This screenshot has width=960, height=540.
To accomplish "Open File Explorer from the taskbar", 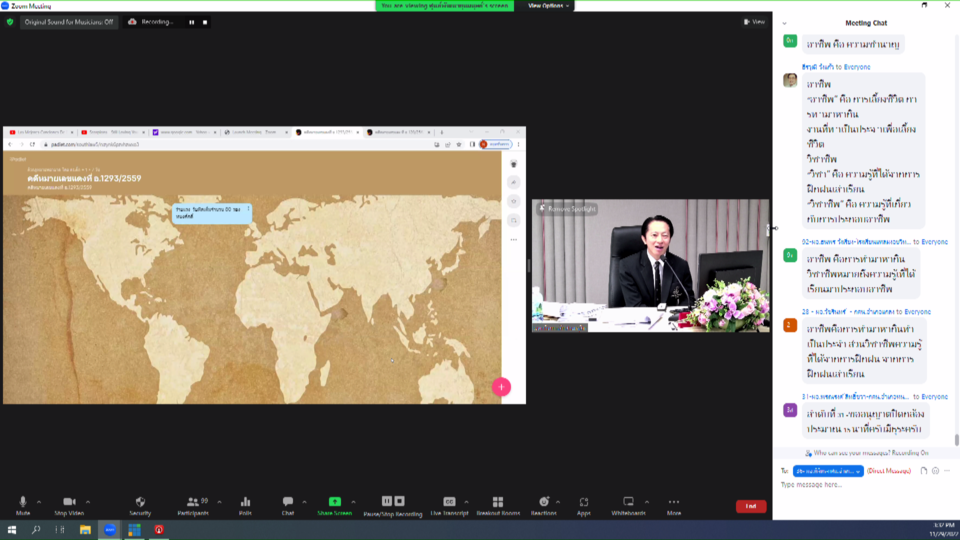I will coord(85,530).
